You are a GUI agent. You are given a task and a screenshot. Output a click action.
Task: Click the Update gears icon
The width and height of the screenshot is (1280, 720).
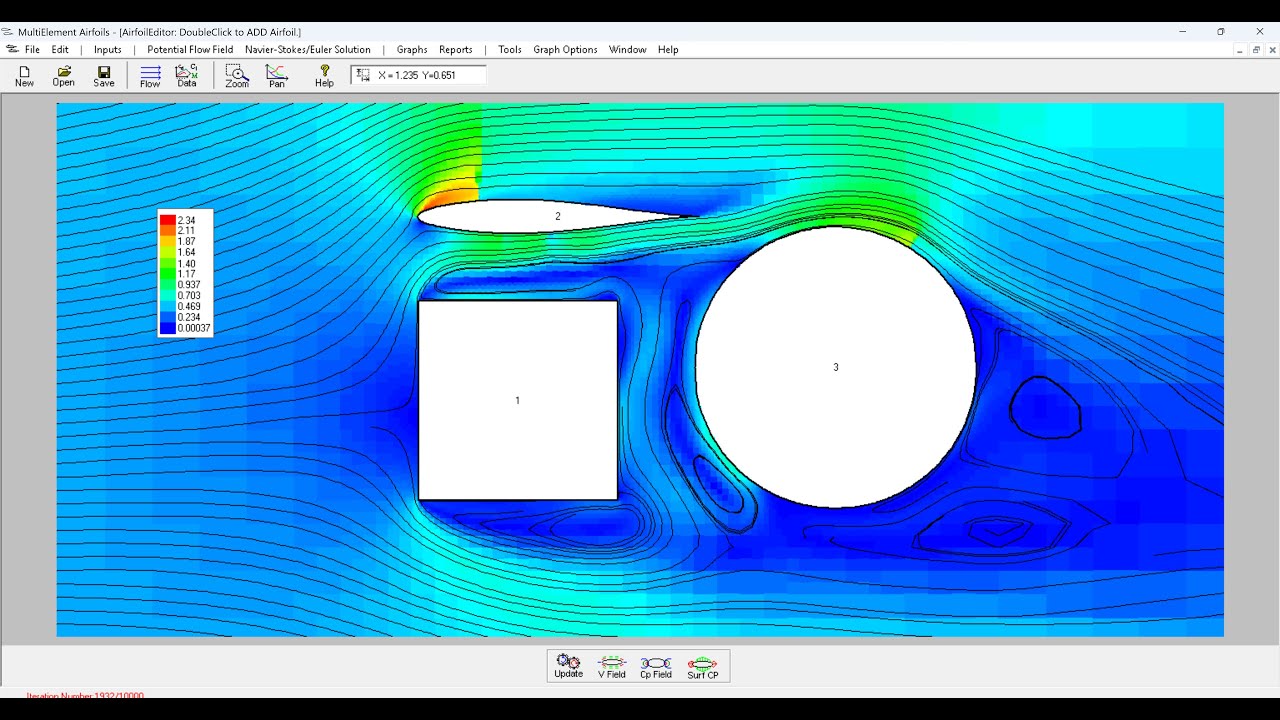(568, 666)
